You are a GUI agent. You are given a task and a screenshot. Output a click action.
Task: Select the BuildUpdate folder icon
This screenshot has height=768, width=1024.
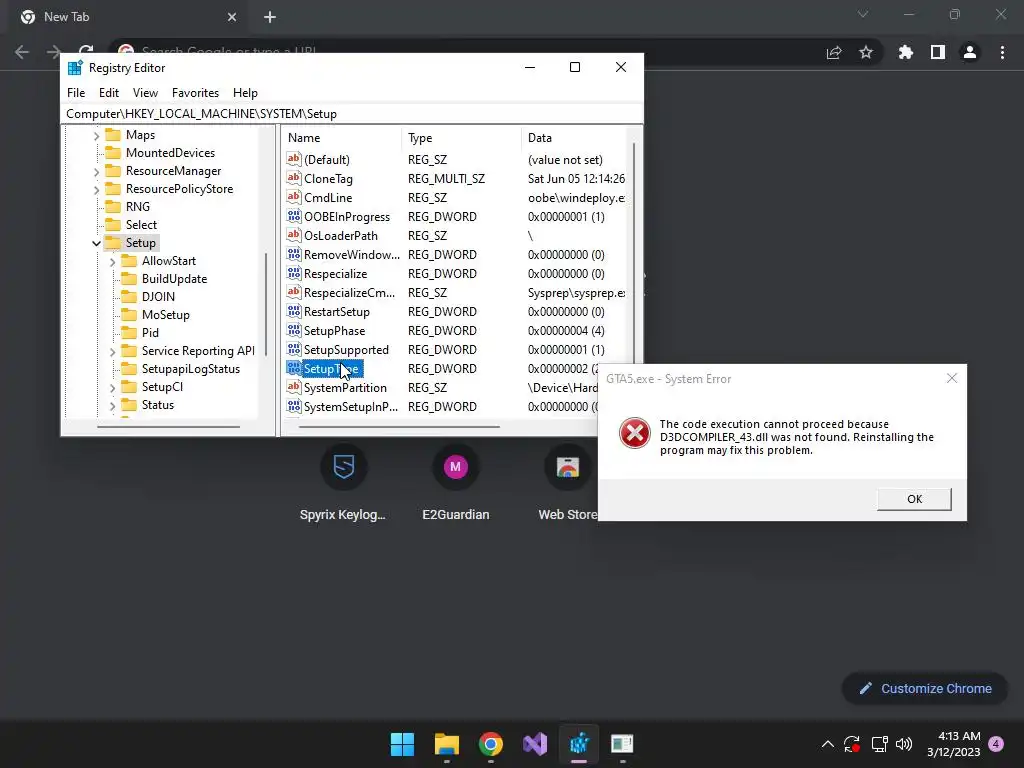point(129,278)
